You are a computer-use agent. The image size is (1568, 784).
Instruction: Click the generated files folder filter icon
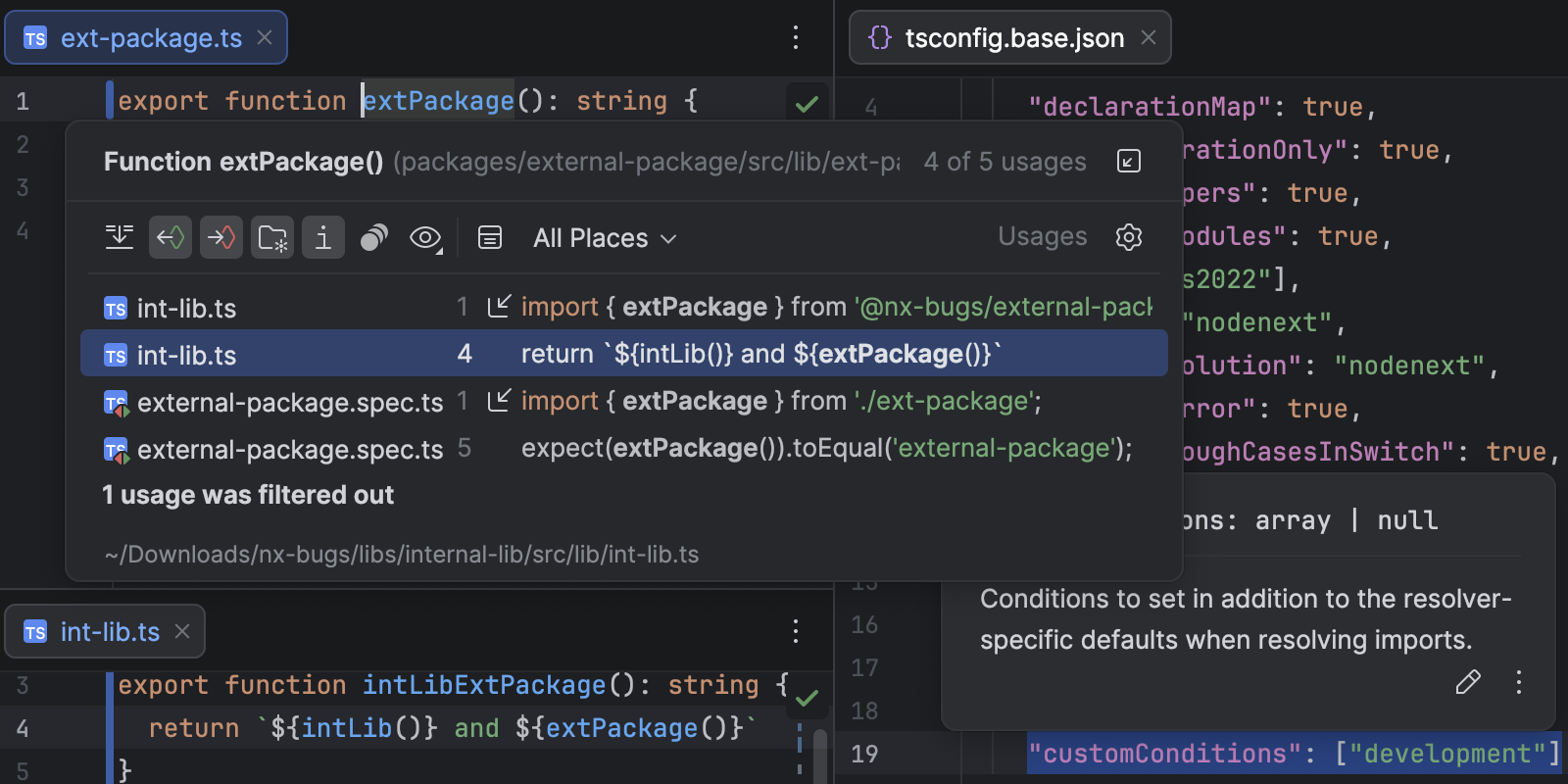[272, 237]
